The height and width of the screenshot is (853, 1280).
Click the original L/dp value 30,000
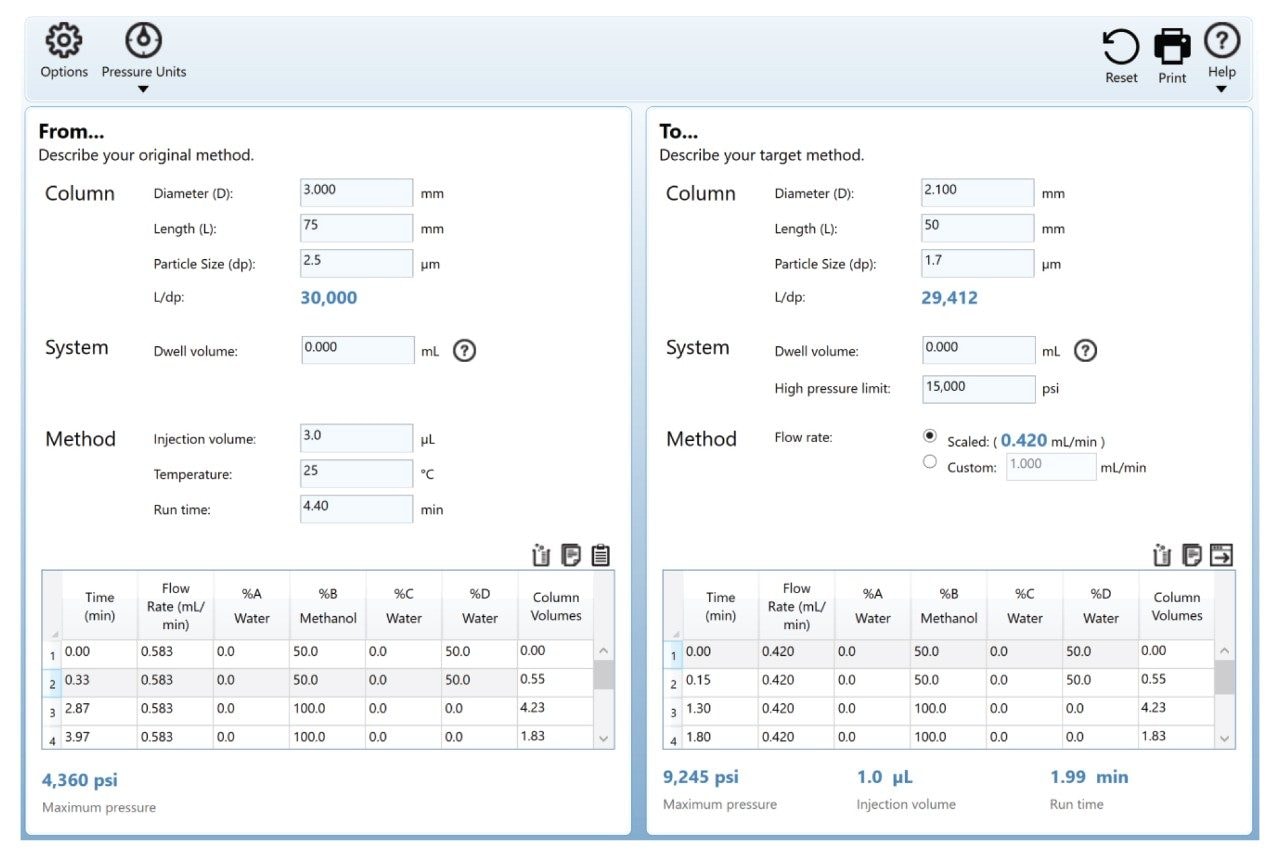[x=329, y=298]
